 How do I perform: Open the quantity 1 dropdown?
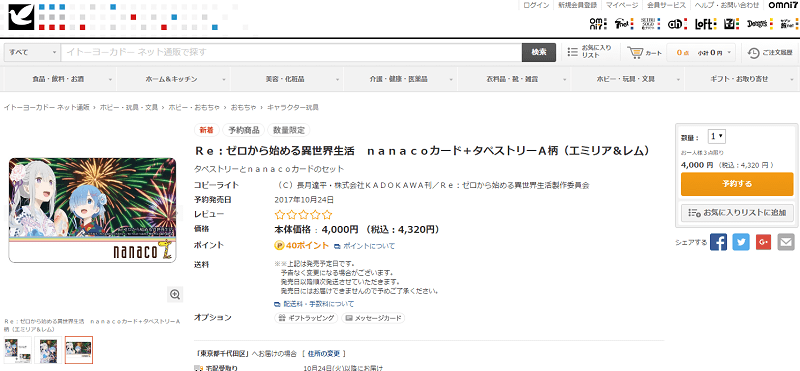click(717, 137)
